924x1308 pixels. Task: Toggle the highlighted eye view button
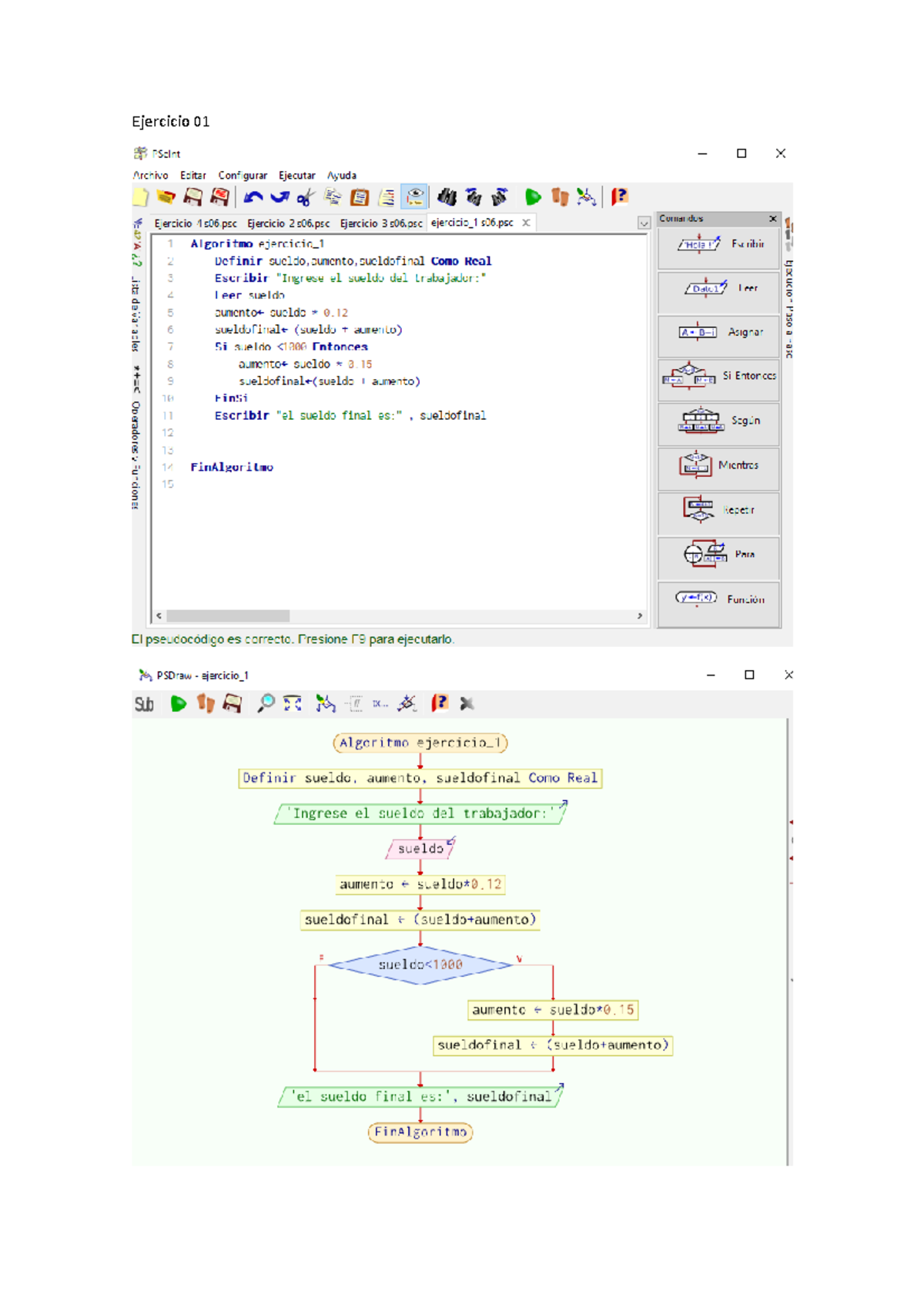point(415,197)
